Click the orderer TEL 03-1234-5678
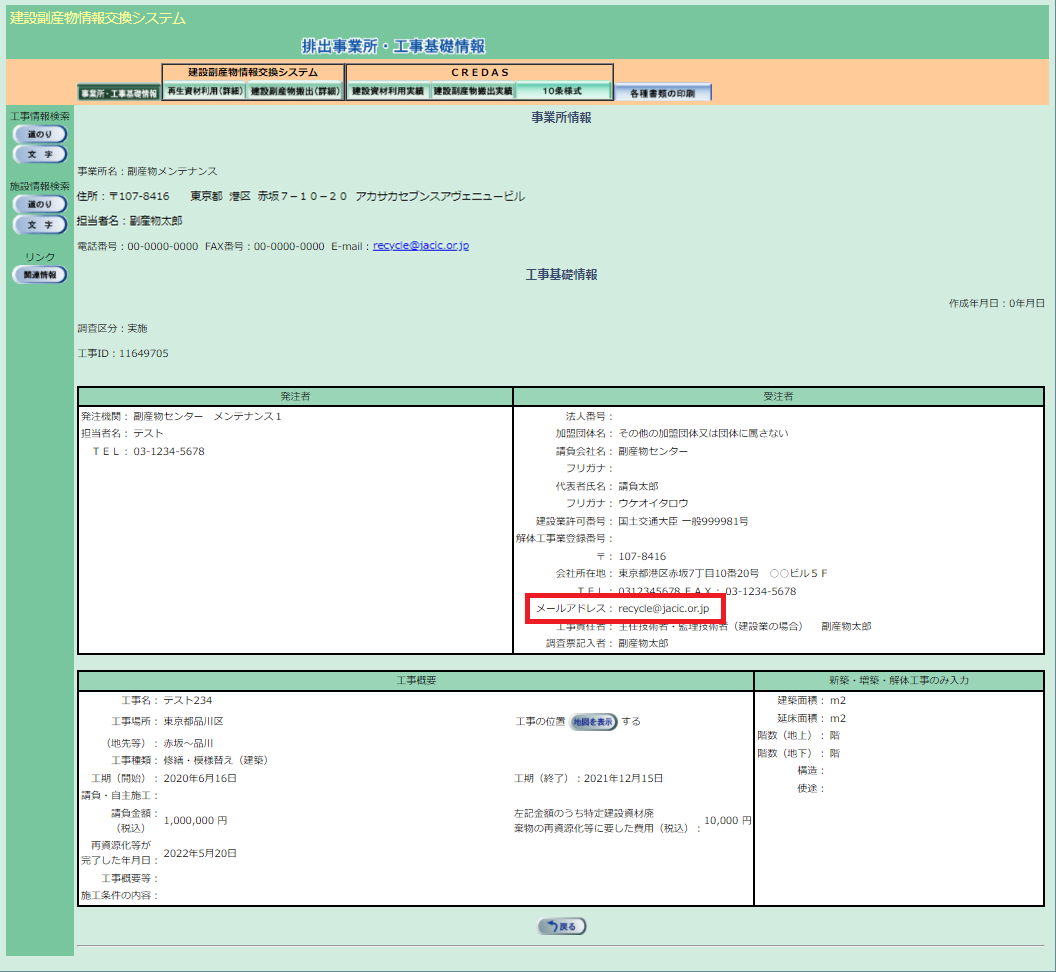1056x972 pixels. tap(168, 451)
